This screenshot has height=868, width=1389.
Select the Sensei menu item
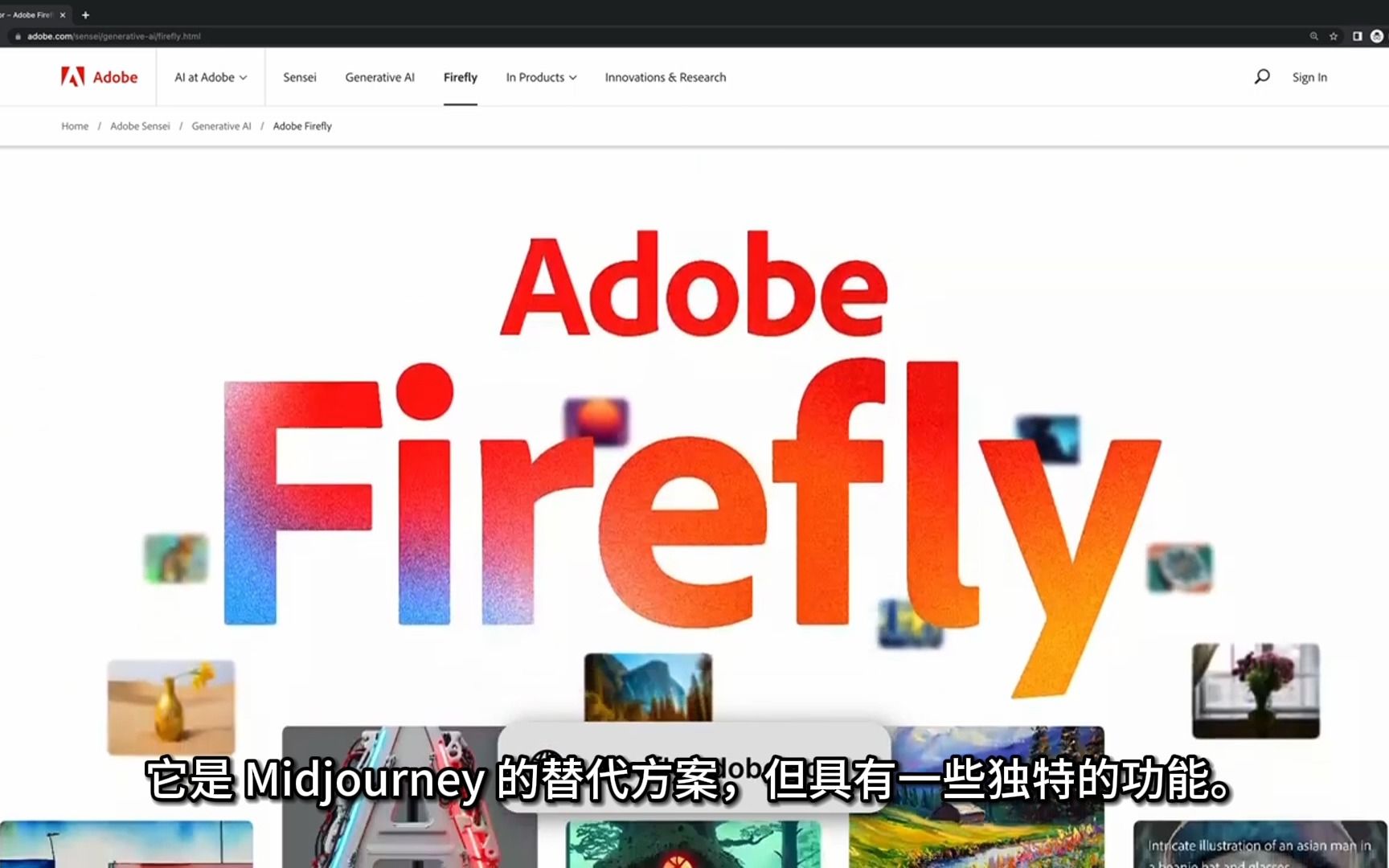click(x=299, y=76)
